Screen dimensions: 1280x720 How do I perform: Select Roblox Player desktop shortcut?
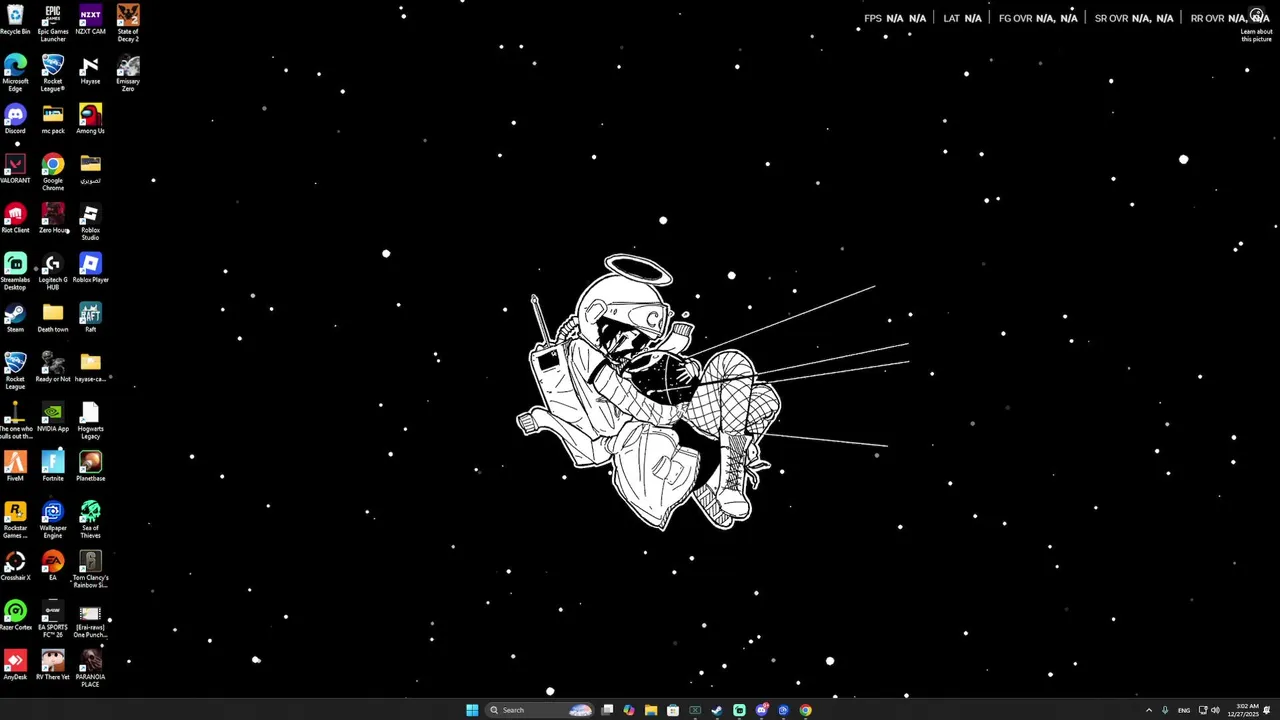(x=90, y=267)
